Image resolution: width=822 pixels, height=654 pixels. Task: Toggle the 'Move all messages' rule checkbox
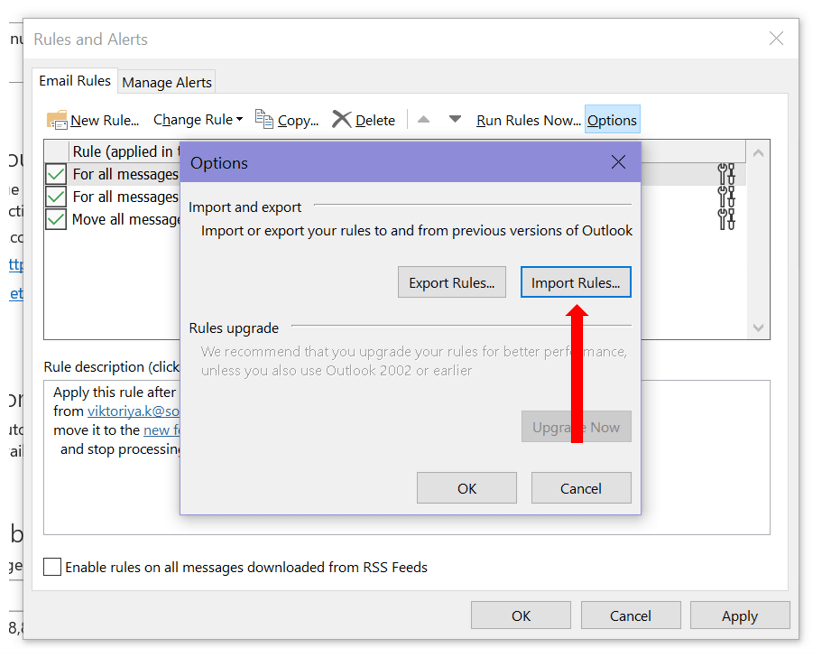click(x=56, y=219)
